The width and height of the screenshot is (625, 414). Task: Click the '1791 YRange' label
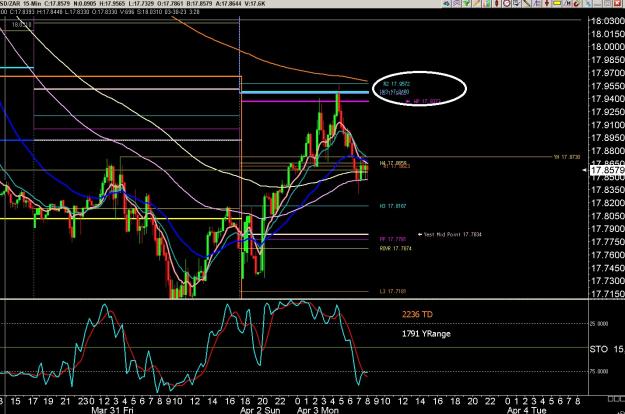coord(426,334)
